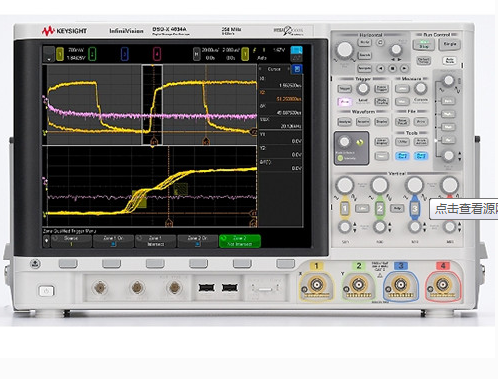Push the Horiz button in Horizontal section

pyautogui.click(x=365, y=42)
